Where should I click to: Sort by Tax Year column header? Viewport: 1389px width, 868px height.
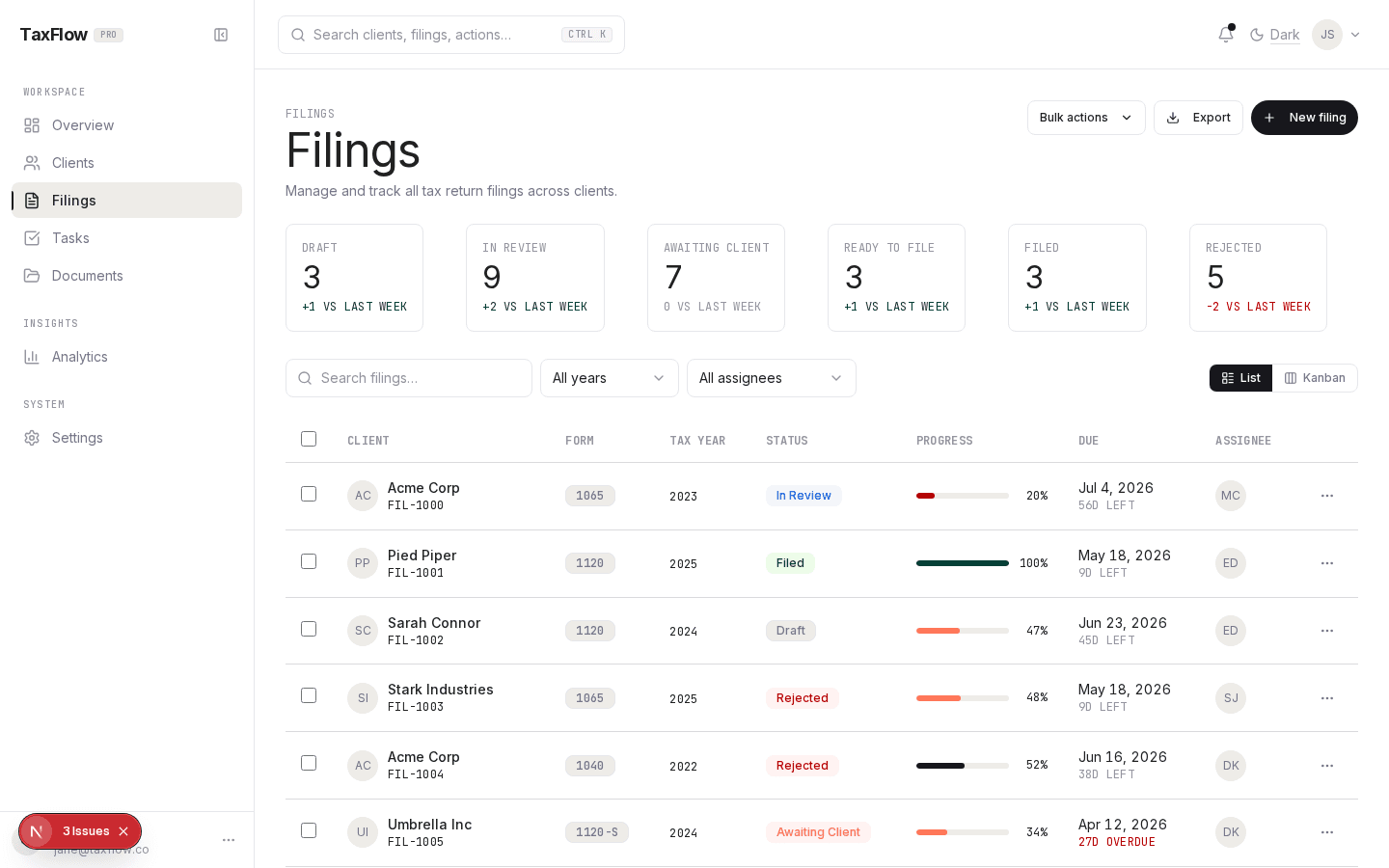click(697, 441)
